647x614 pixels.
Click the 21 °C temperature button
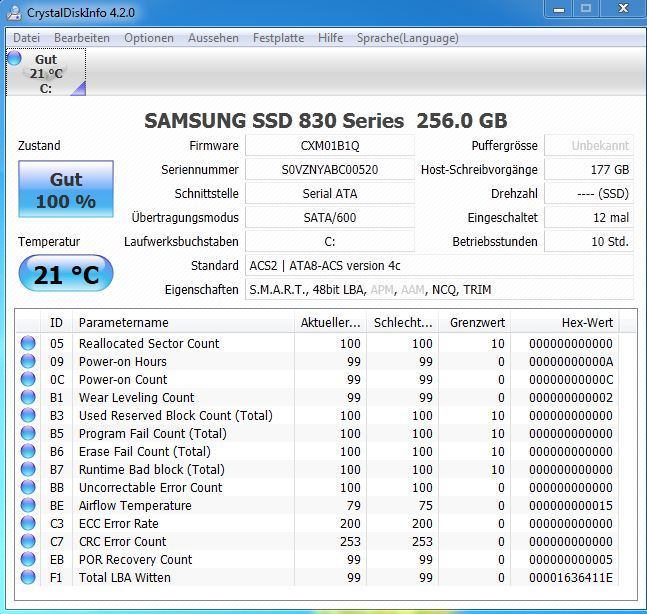click(x=66, y=274)
